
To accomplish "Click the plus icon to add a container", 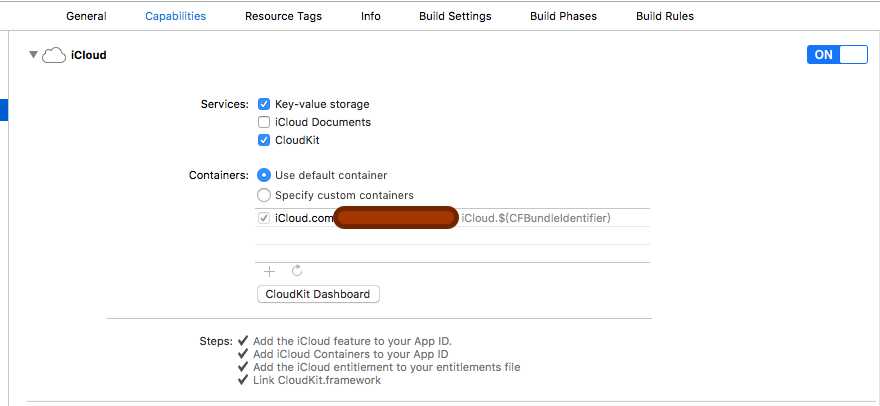I will click(x=269, y=272).
